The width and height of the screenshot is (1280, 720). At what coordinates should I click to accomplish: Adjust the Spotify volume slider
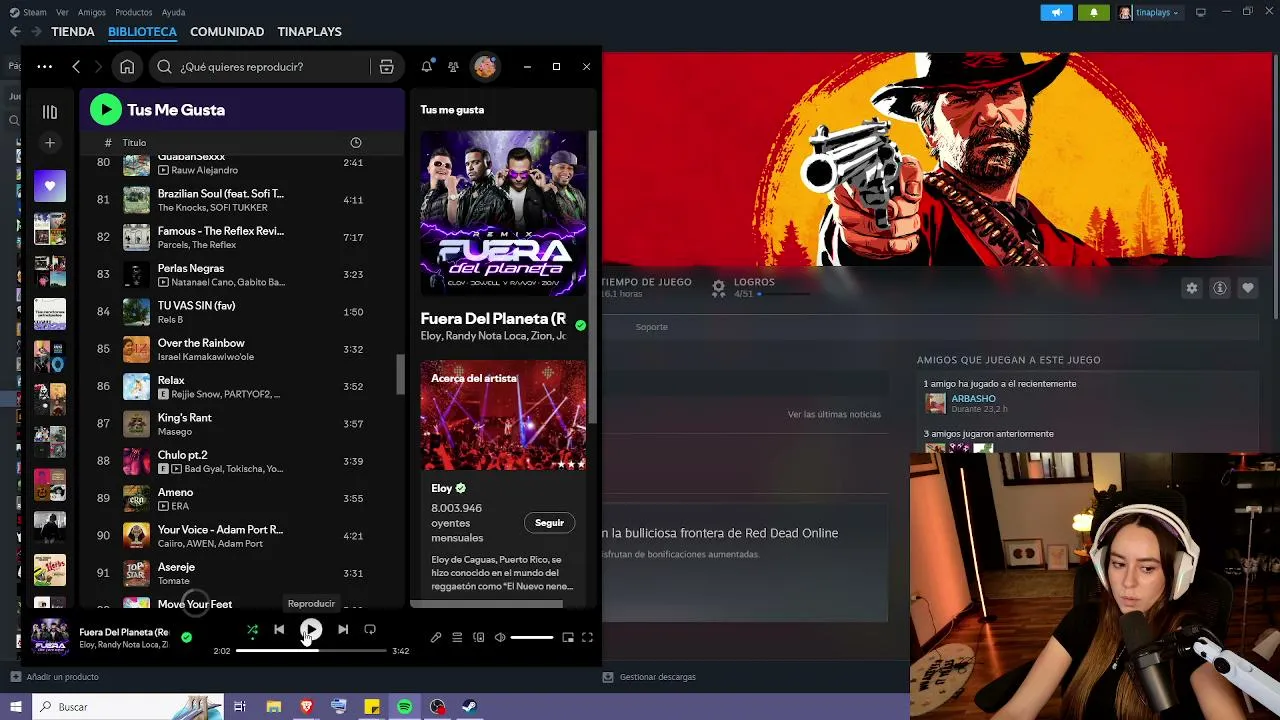[x=532, y=637]
